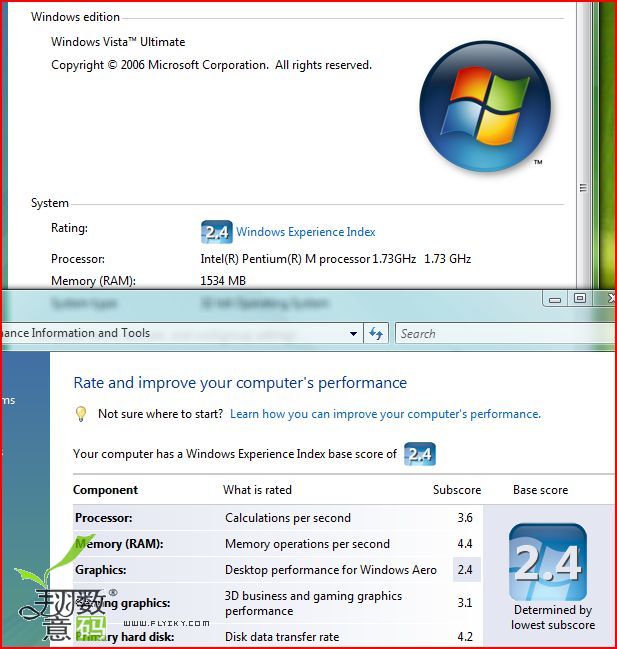Click 'Rate and improve your computer's performance' heading
The height and width of the screenshot is (649, 617).
coord(240,383)
